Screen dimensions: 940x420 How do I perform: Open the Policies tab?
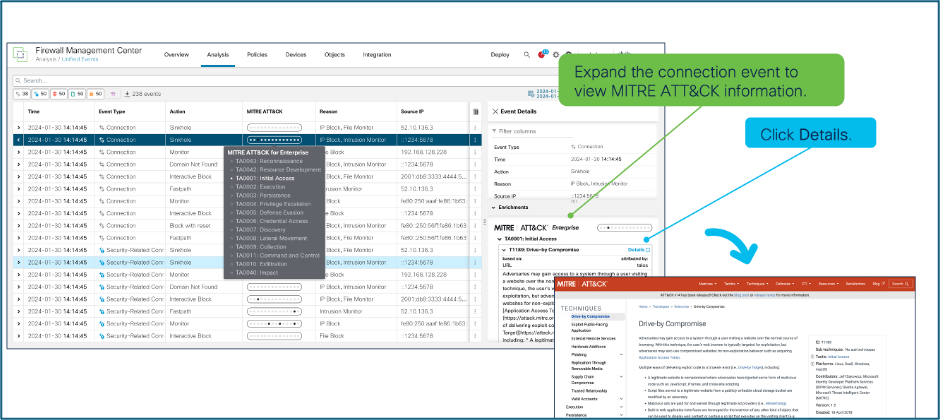click(x=257, y=55)
